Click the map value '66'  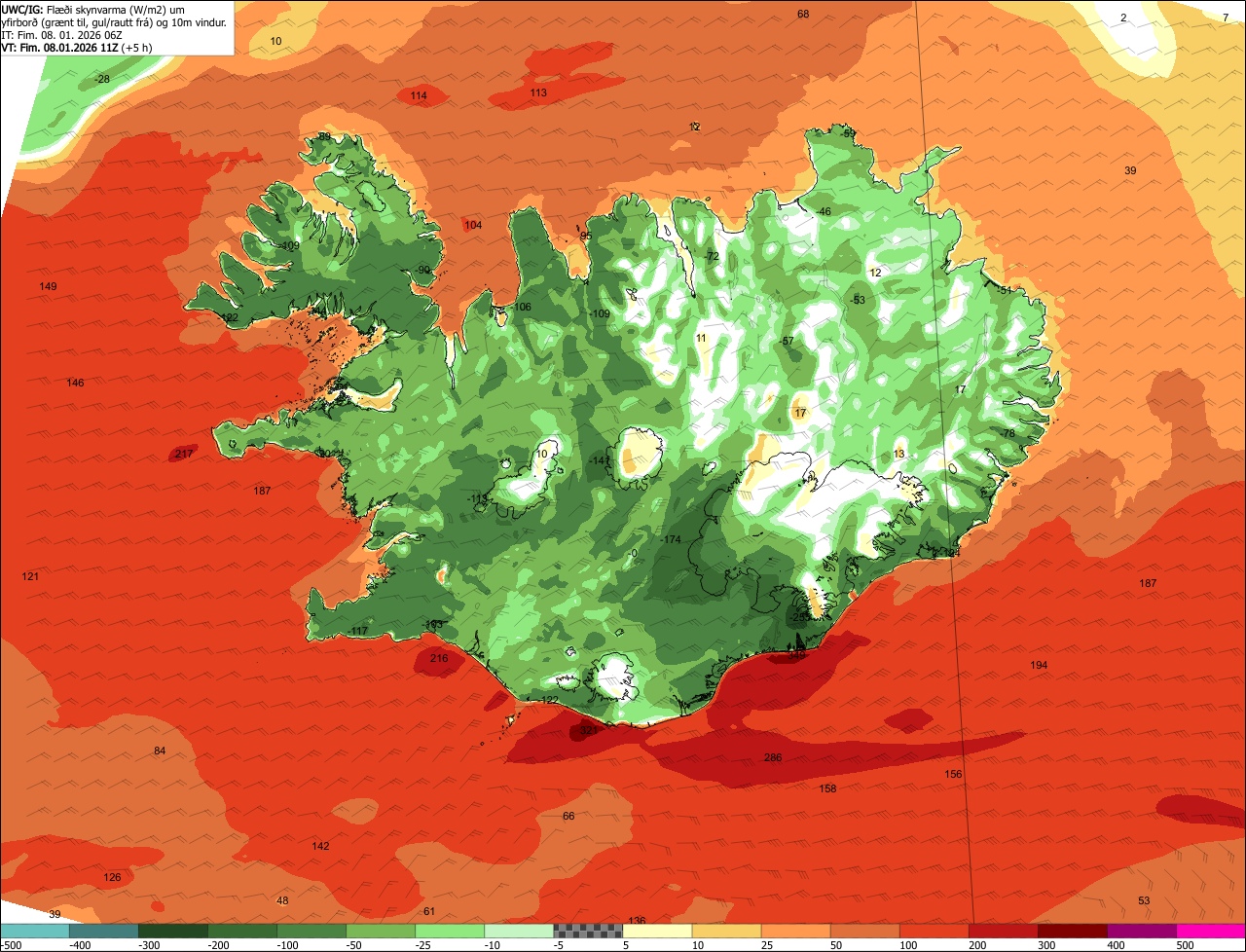click(568, 816)
